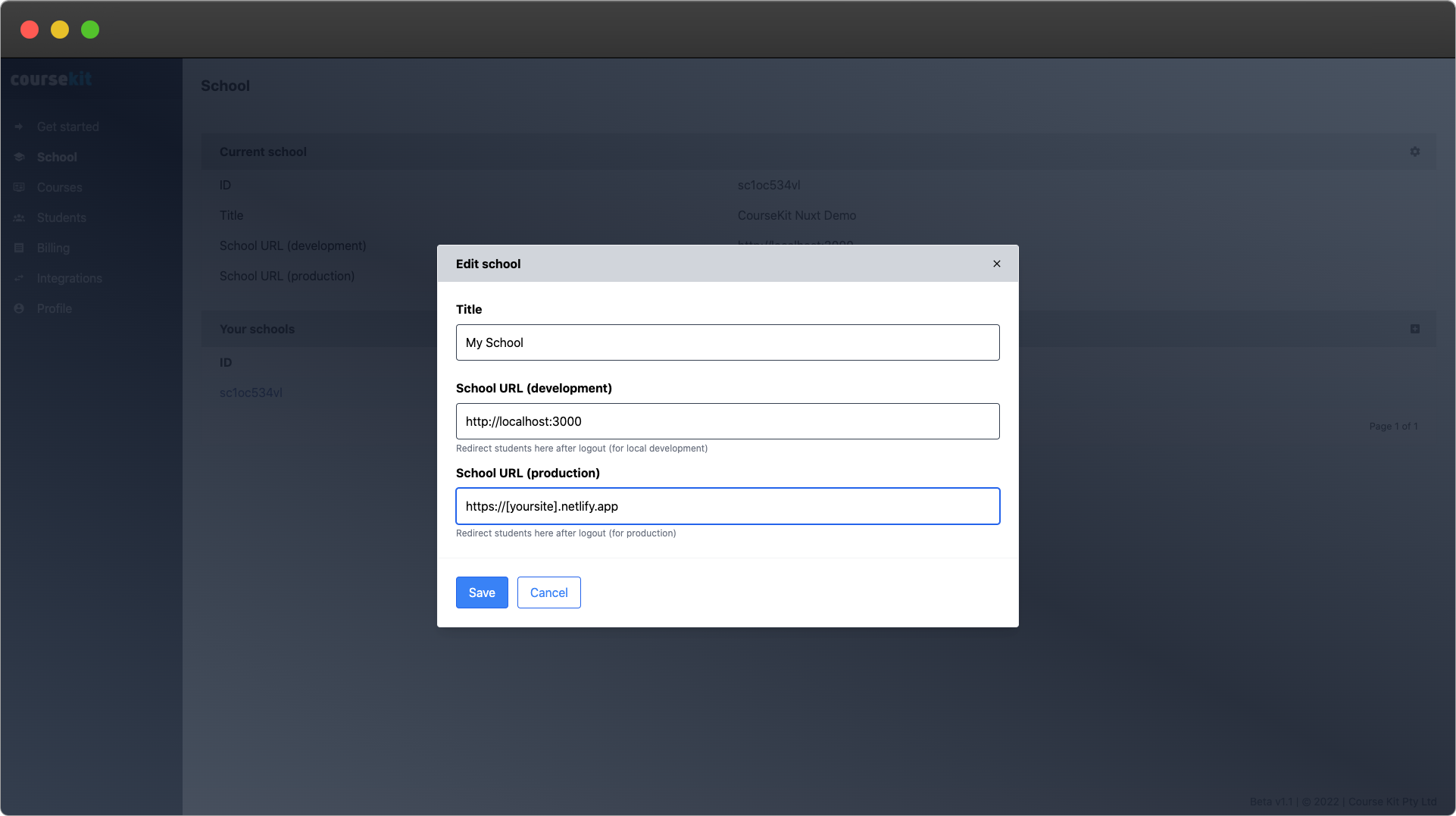Click the School graduation cap icon
This screenshot has width=1456, height=816.
point(19,157)
